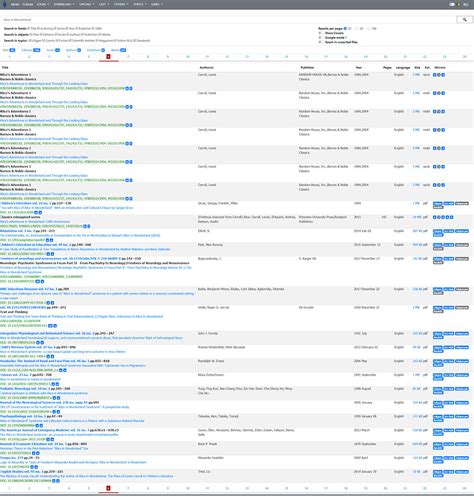Click first badge icon after Text and Thinking DOI
474x496 pixels.
coord(50,326)
